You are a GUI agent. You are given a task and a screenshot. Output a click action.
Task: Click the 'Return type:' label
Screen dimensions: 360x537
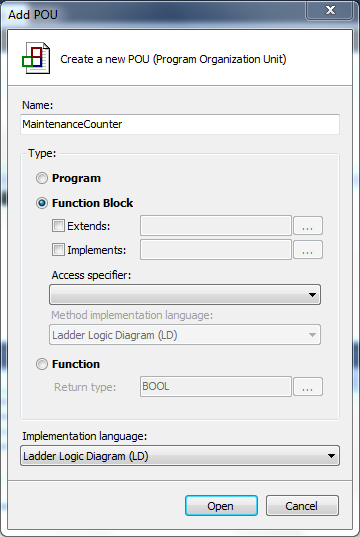[x=85, y=387]
